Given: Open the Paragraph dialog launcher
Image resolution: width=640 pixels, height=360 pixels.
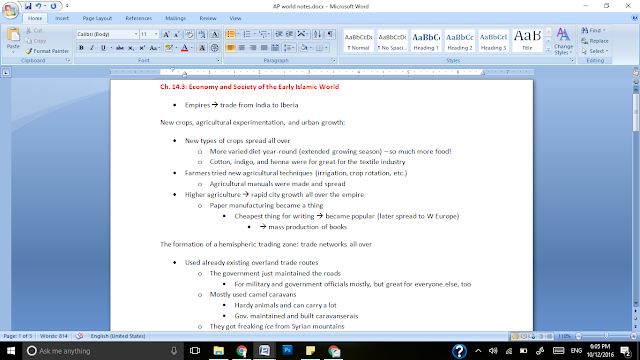Looking at the screenshot, I should pyautogui.click(x=333, y=60).
